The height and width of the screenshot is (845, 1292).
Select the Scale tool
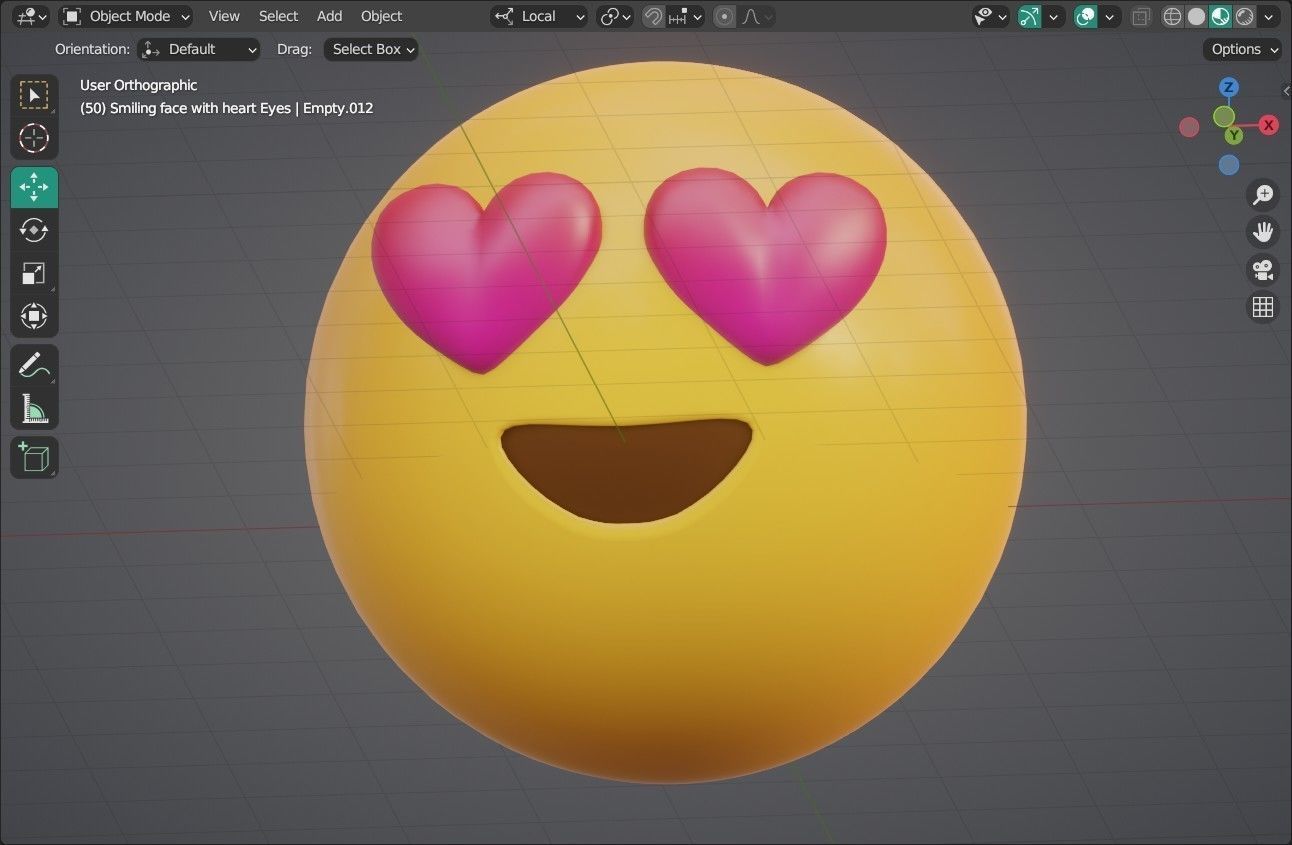point(34,273)
